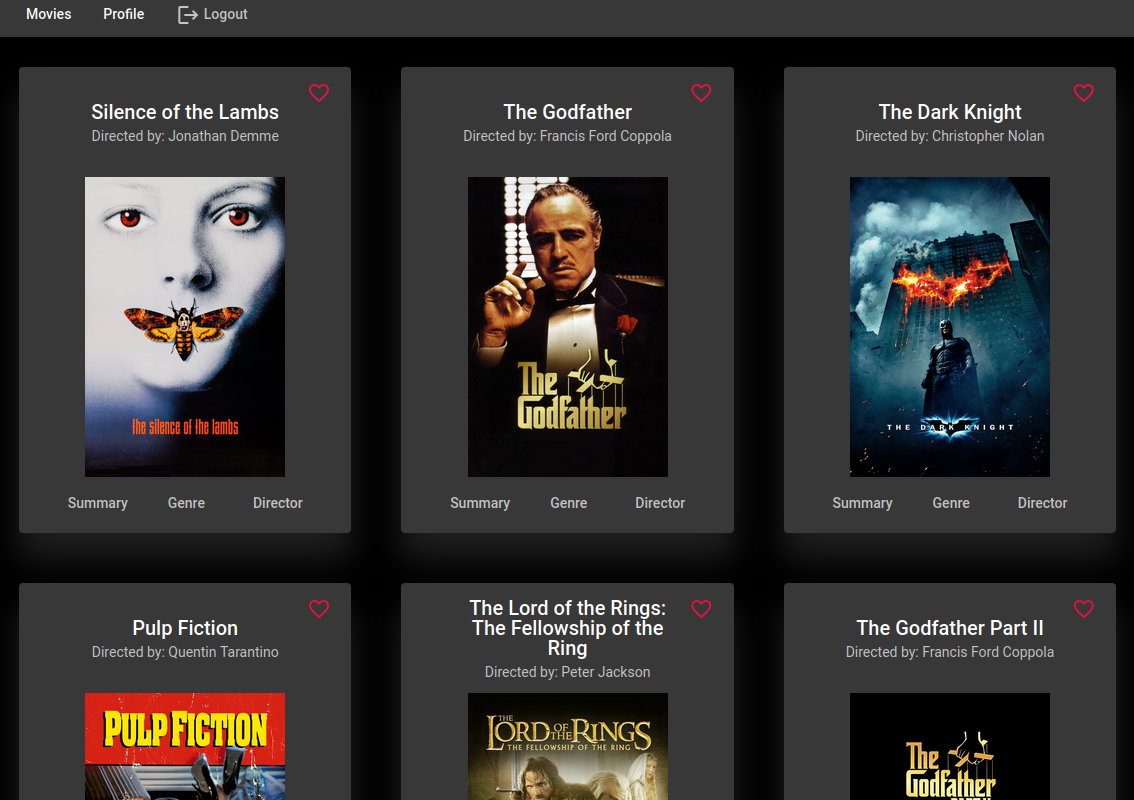This screenshot has height=800, width=1134.
Task: Click the Logout arrow icon
Action: [x=187, y=14]
